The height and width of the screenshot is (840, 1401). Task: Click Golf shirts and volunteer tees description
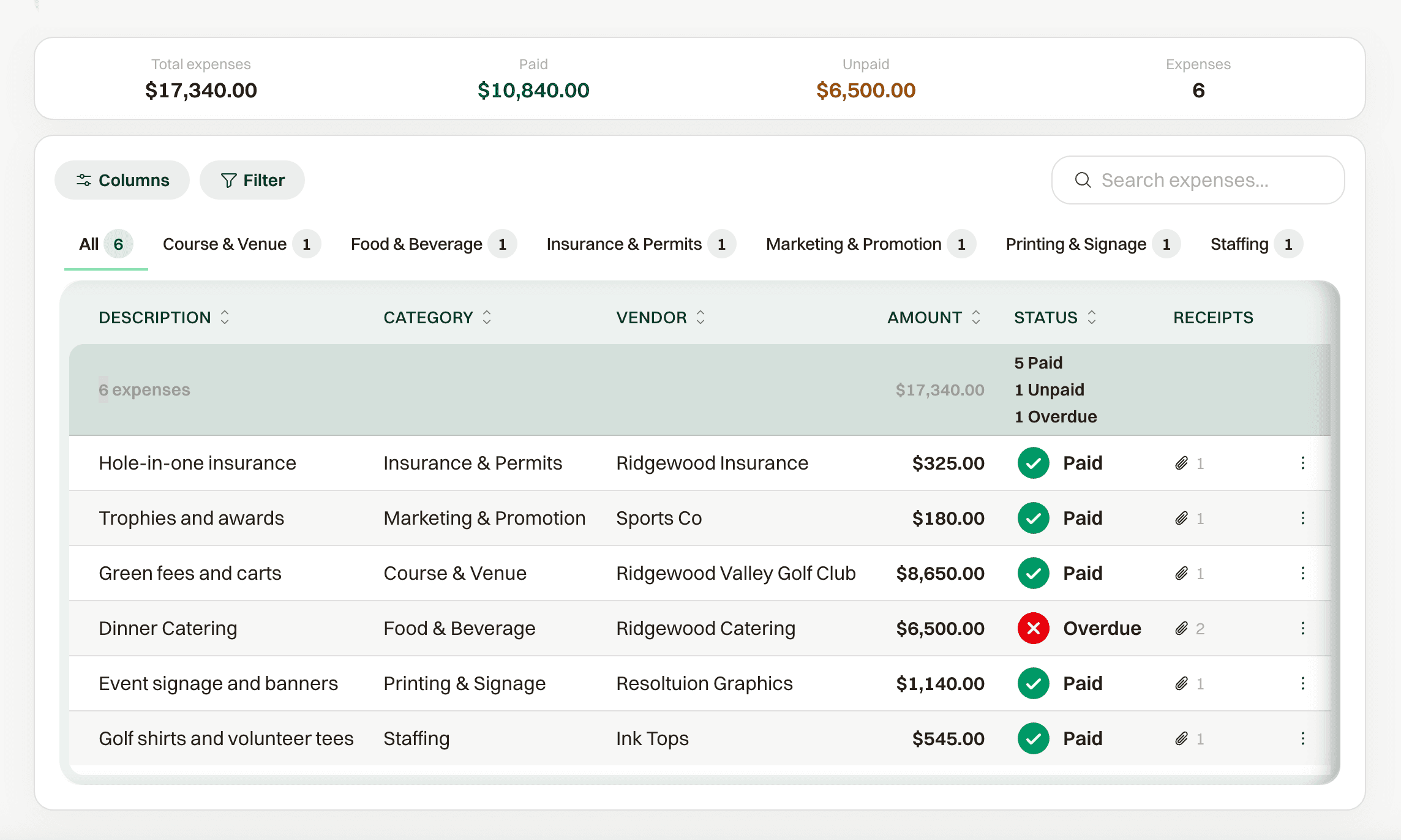(226, 738)
